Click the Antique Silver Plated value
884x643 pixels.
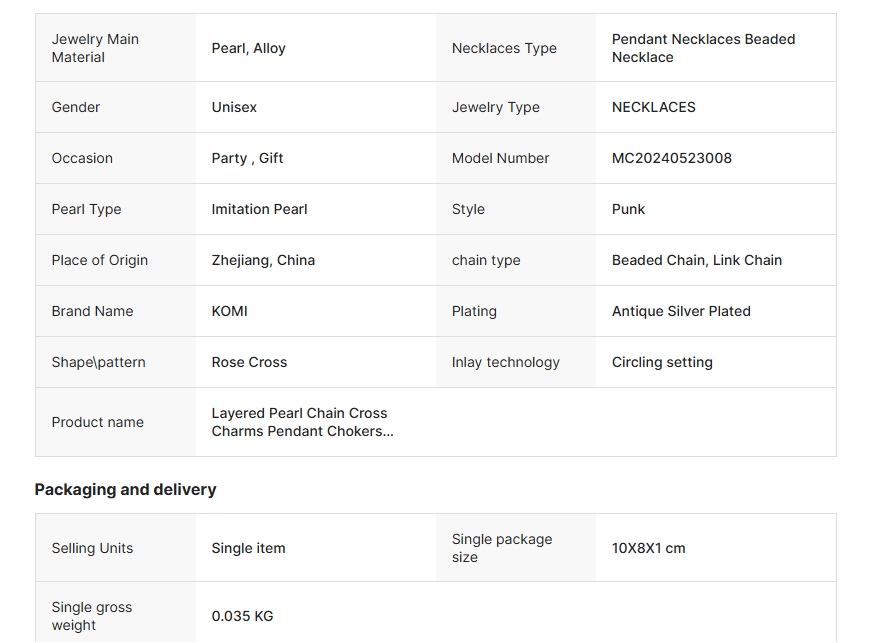click(x=680, y=311)
